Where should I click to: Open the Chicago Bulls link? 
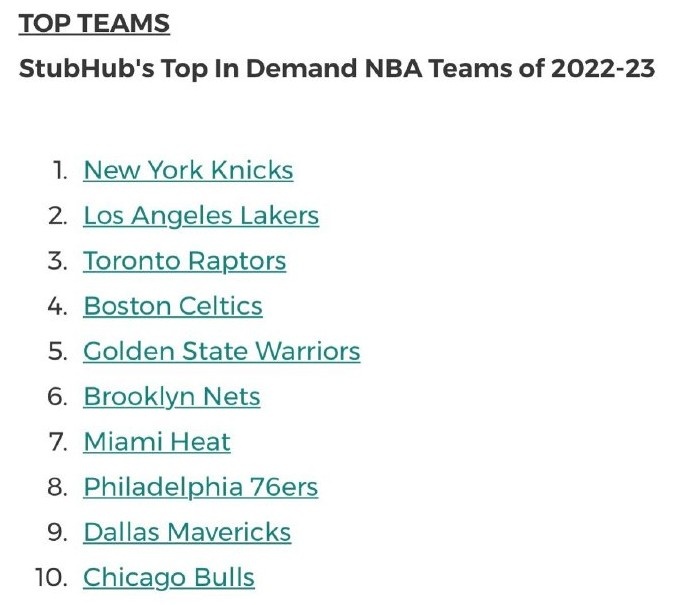coord(169,578)
